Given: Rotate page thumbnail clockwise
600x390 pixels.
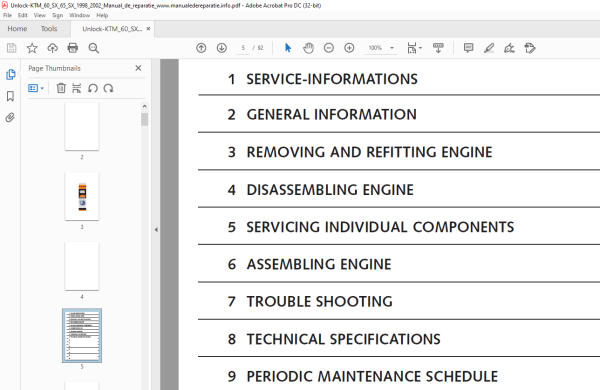Looking at the screenshot, I should (x=109, y=88).
